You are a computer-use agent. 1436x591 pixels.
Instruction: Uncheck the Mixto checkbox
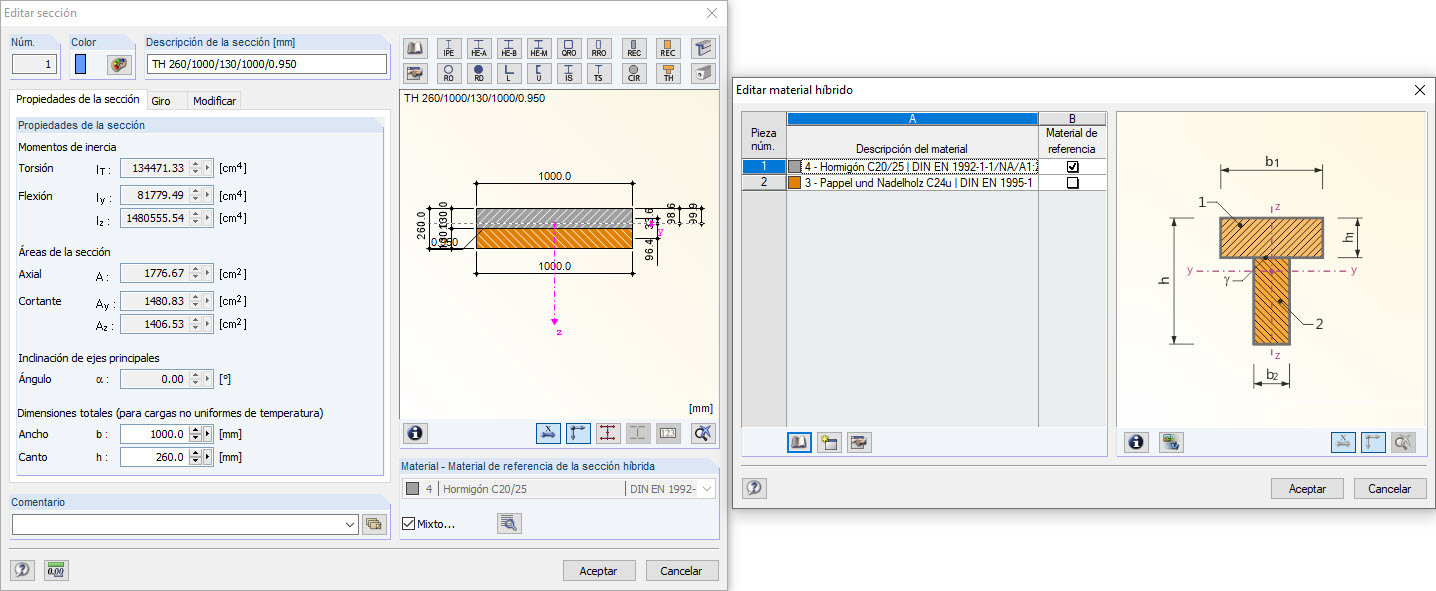(408, 523)
